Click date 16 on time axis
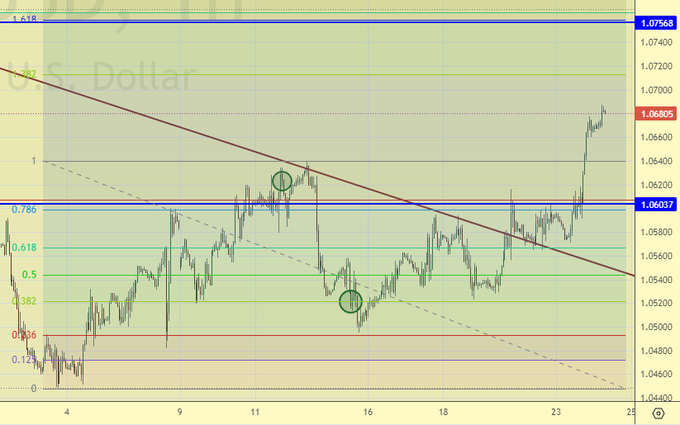 (369, 411)
